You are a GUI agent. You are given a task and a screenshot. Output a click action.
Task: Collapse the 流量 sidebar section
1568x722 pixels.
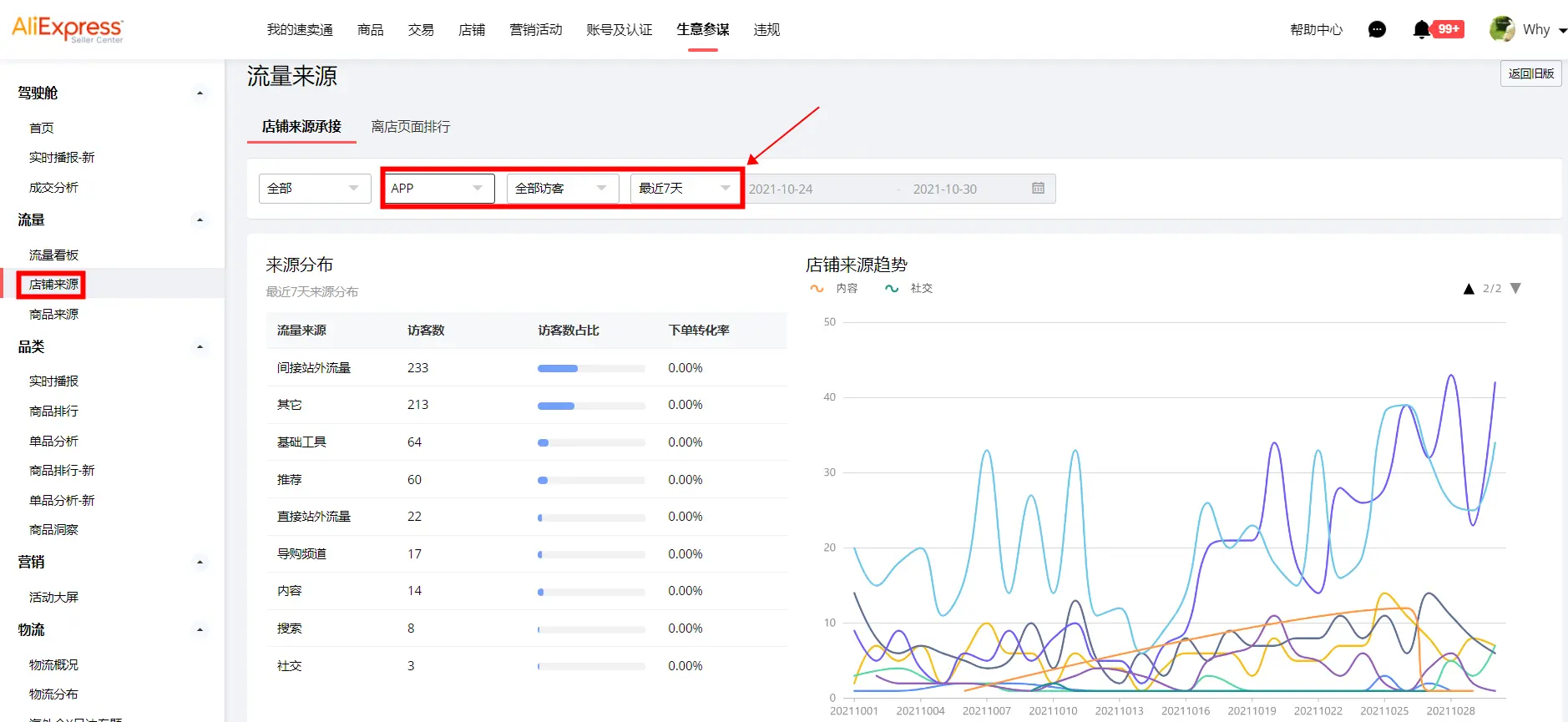200,220
